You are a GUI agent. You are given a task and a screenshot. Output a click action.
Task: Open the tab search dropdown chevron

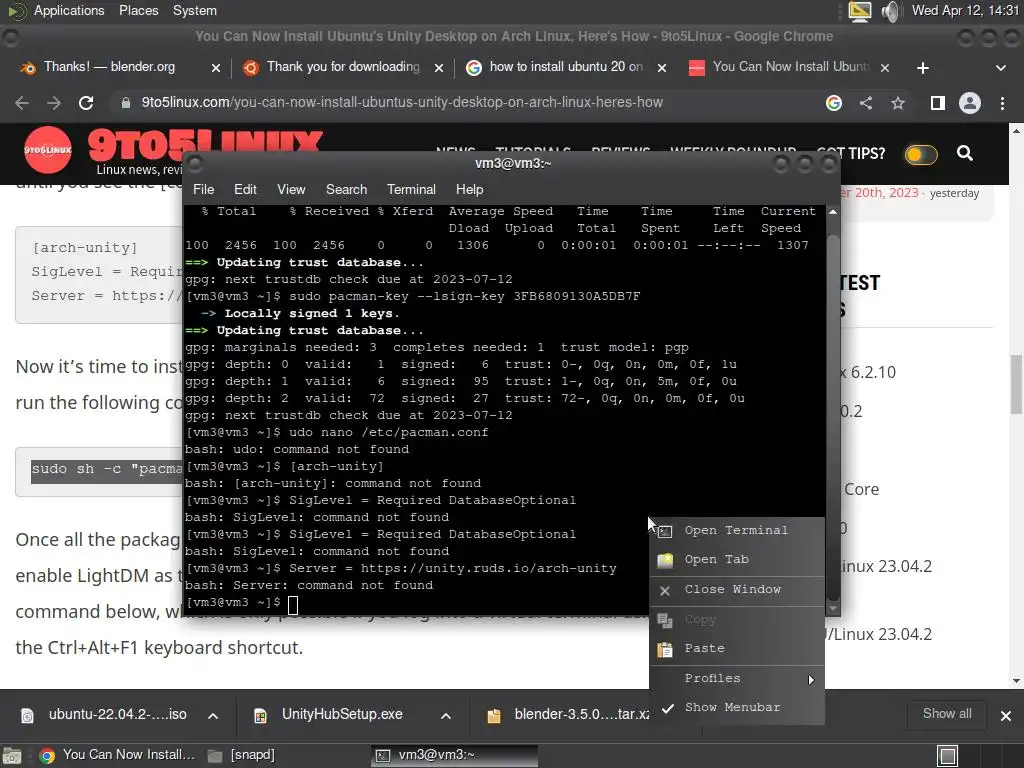point(1000,68)
